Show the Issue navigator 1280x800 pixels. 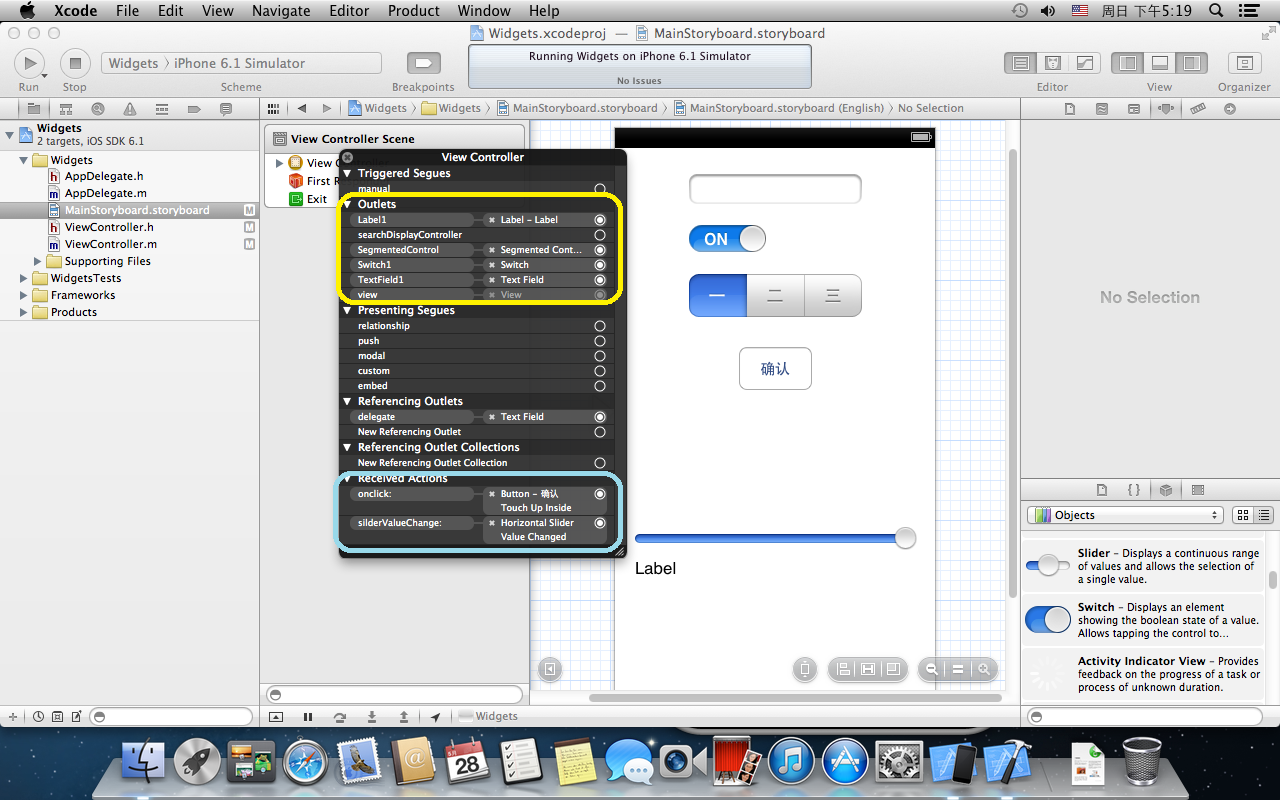(x=130, y=108)
